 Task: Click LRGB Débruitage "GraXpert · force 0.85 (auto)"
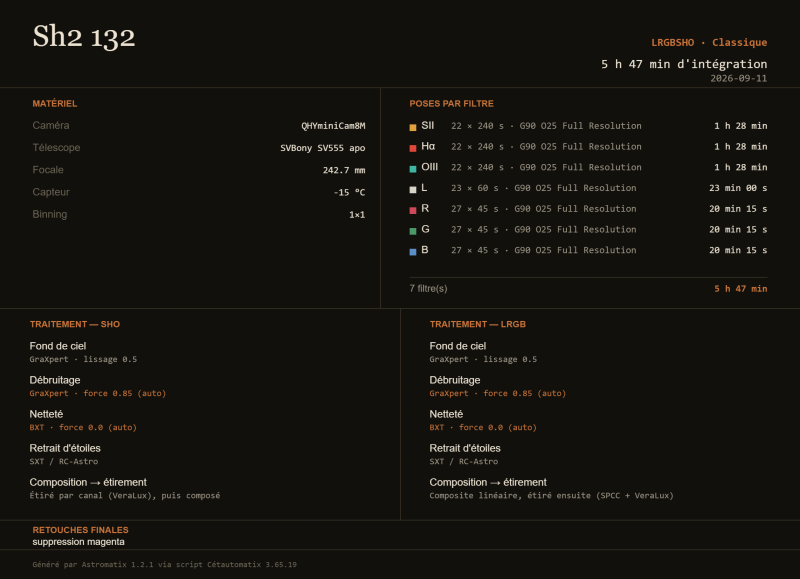click(498, 393)
